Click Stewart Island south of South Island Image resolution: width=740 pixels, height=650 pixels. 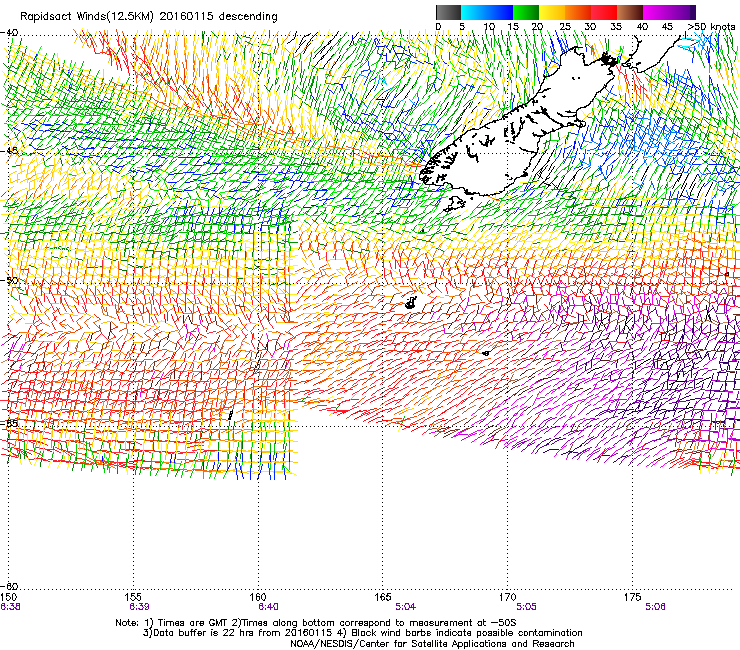pos(454,205)
